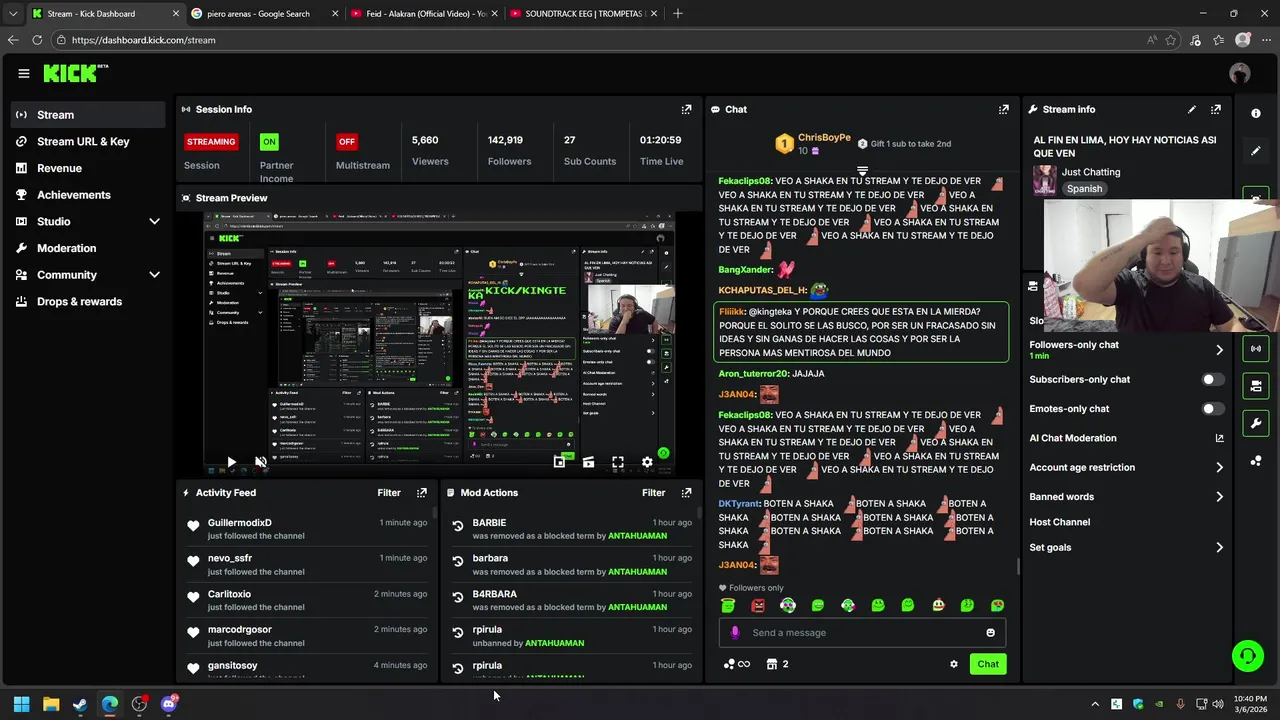Open the emoji picker in message box
Viewport: 1280px width, 720px height.
coord(990,633)
